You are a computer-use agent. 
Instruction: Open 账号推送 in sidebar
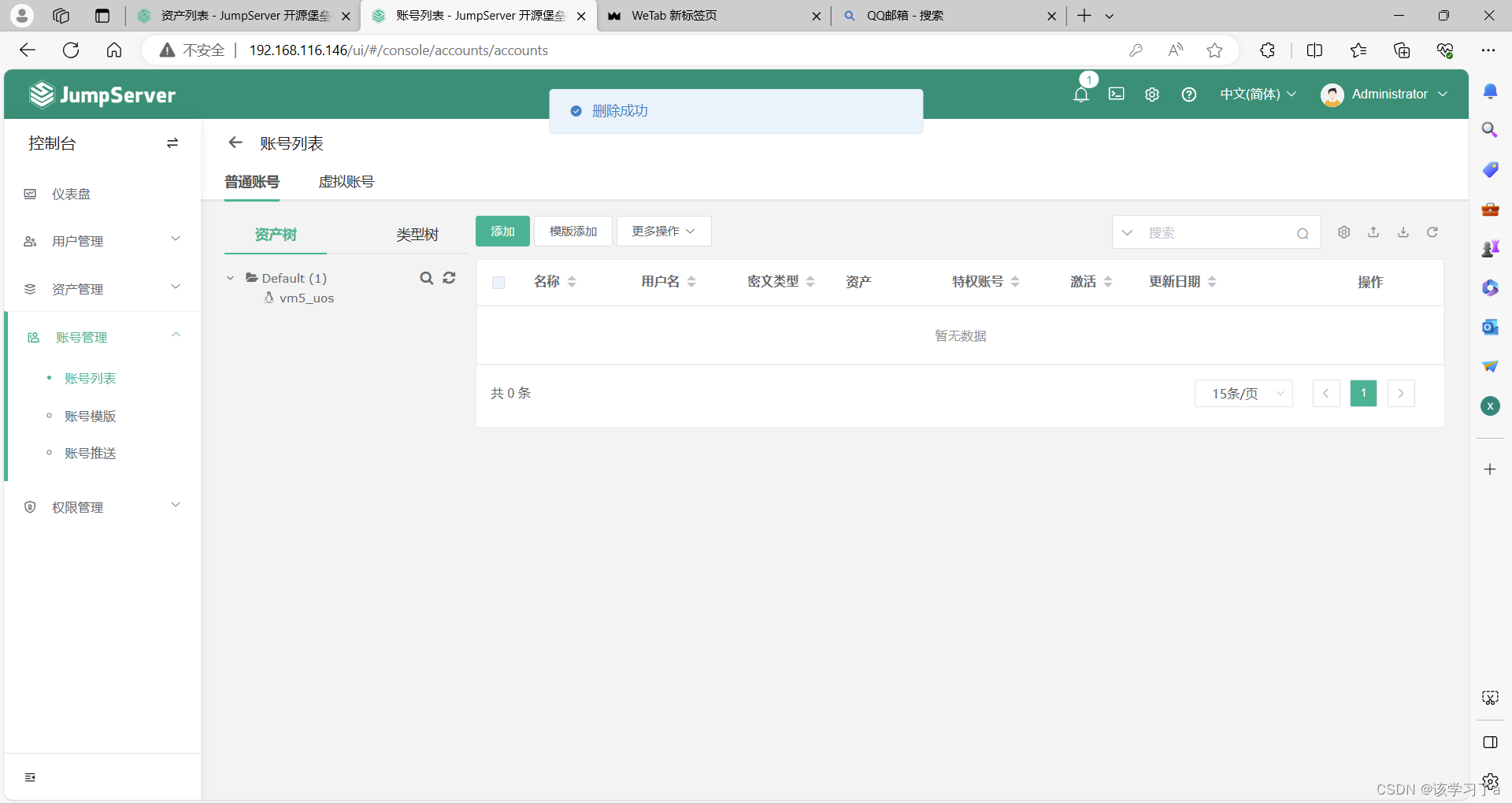pyautogui.click(x=90, y=453)
